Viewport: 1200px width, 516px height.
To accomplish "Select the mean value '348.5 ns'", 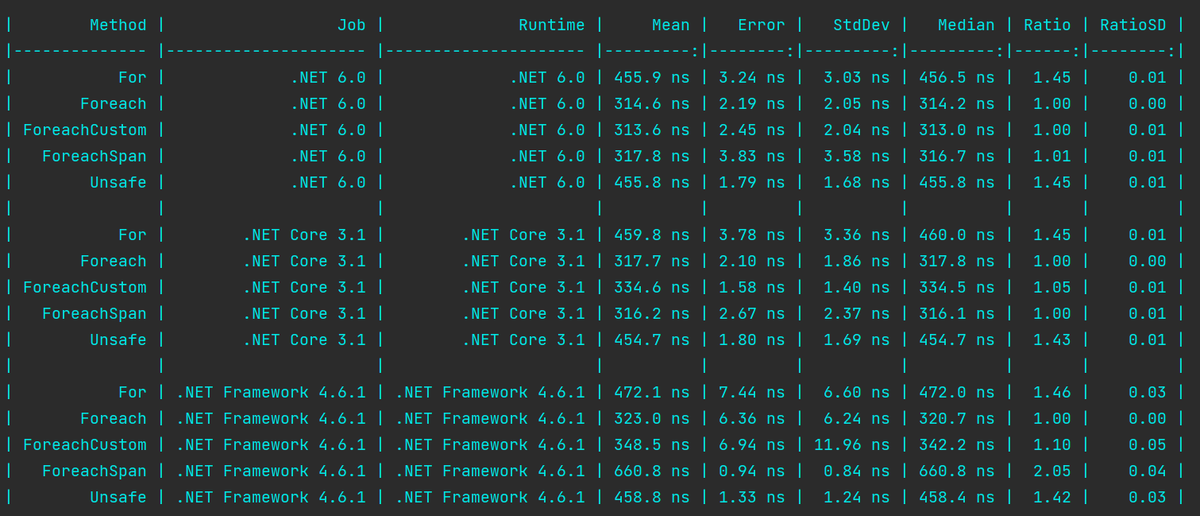I will tap(651, 444).
